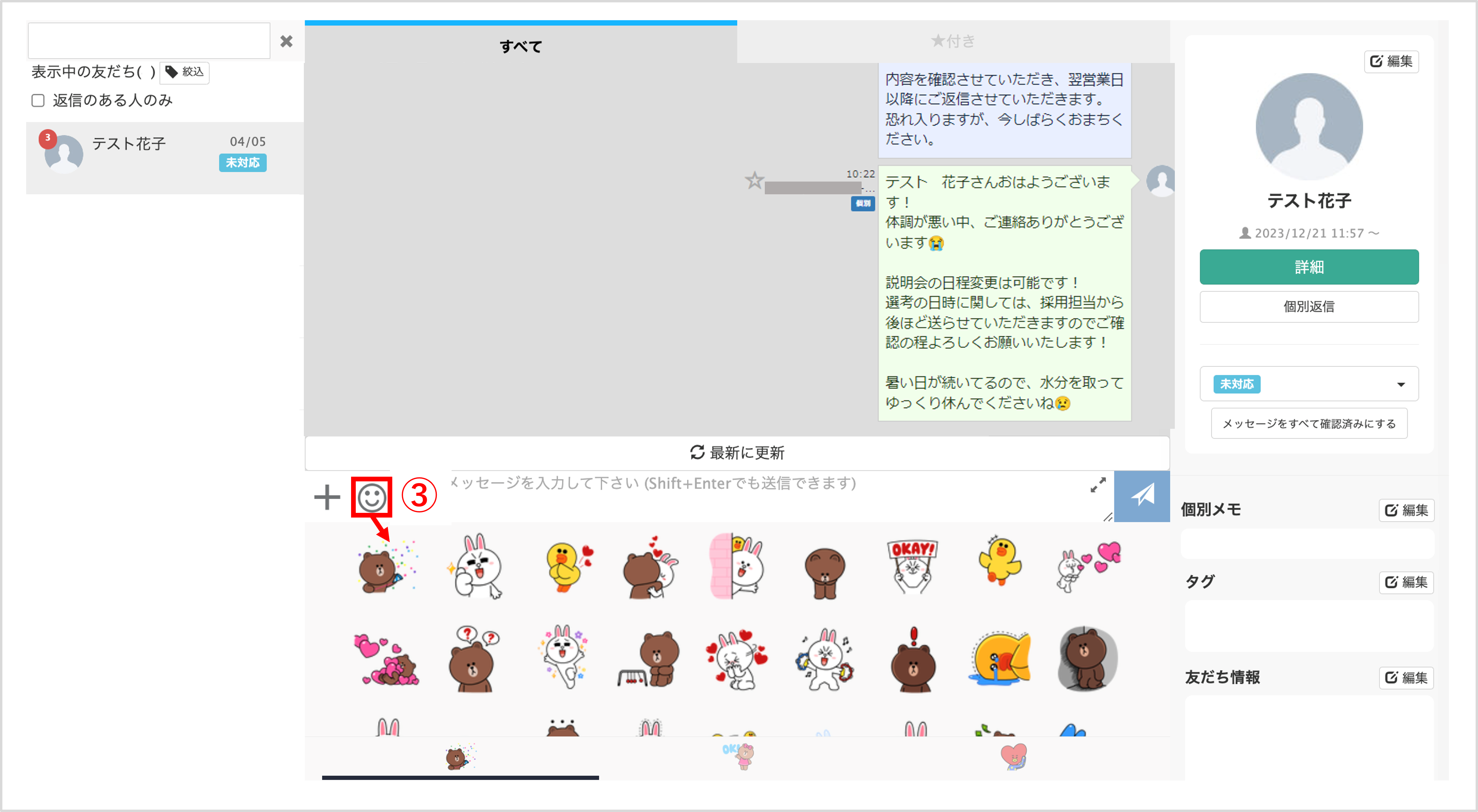Switch to pink heart sticker pack tab

pyautogui.click(x=1014, y=756)
